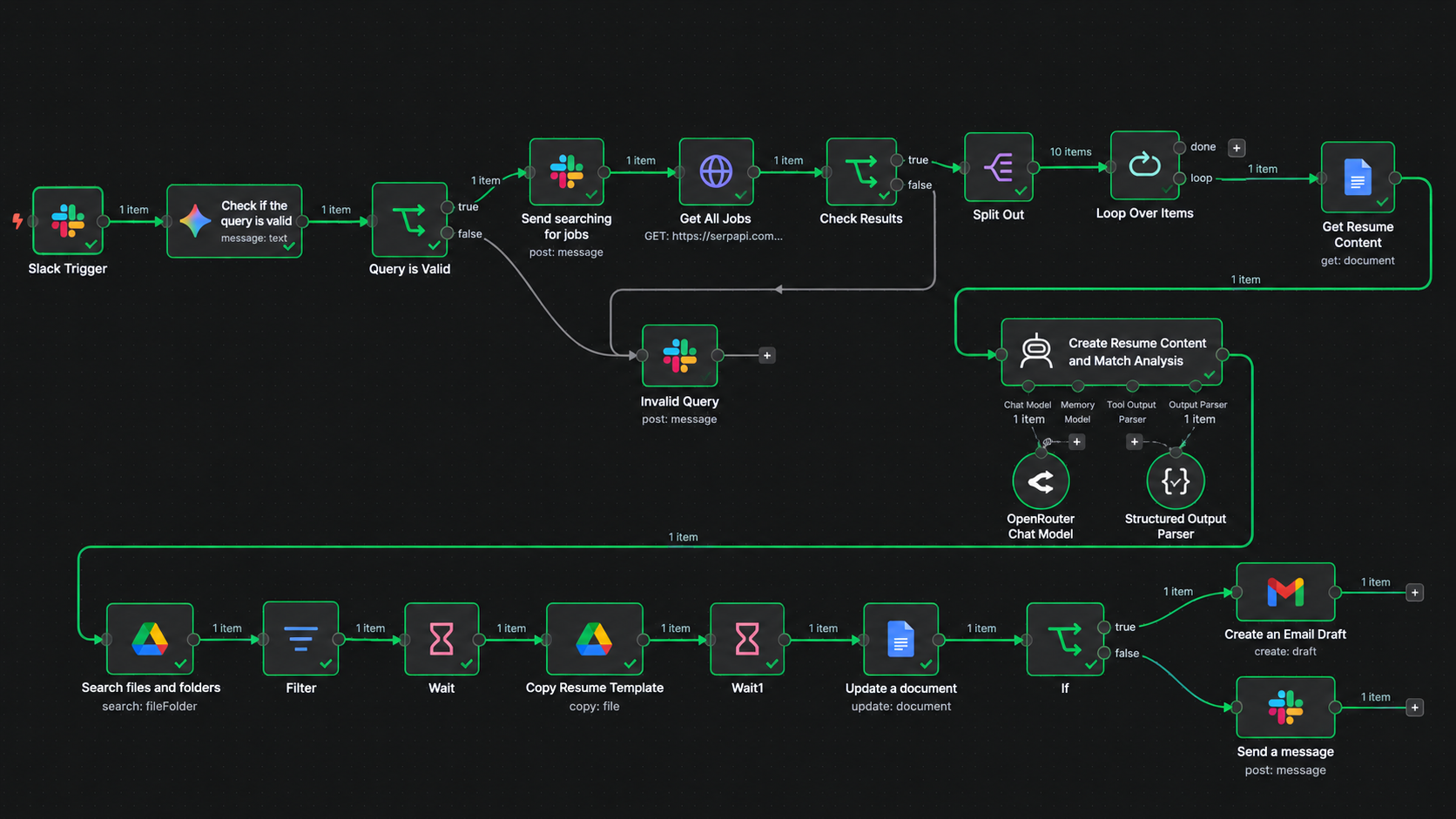This screenshot has width=1456, height=819.
Task: Add a Tool Output Parser sub-node with plus
Action: [x=1134, y=442]
